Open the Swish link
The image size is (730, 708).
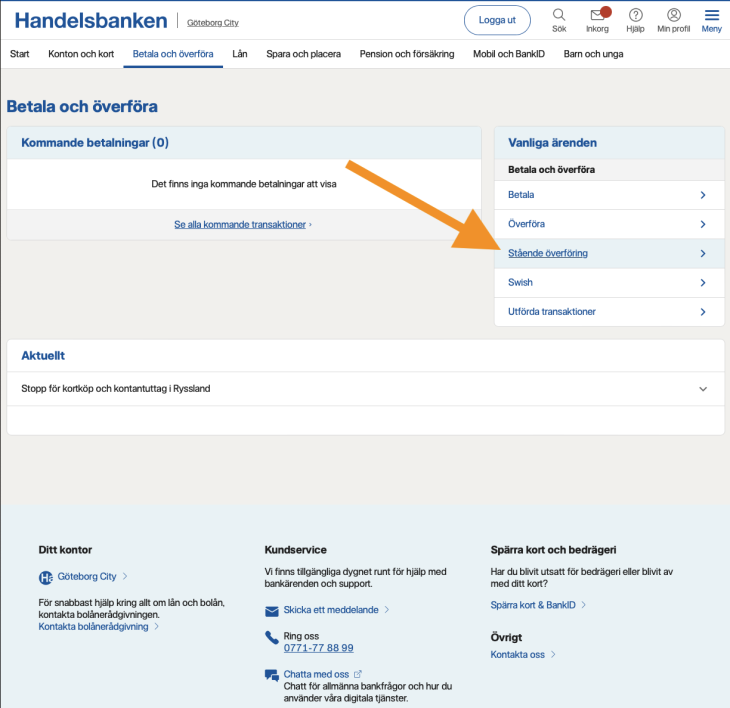click(520, 283)
